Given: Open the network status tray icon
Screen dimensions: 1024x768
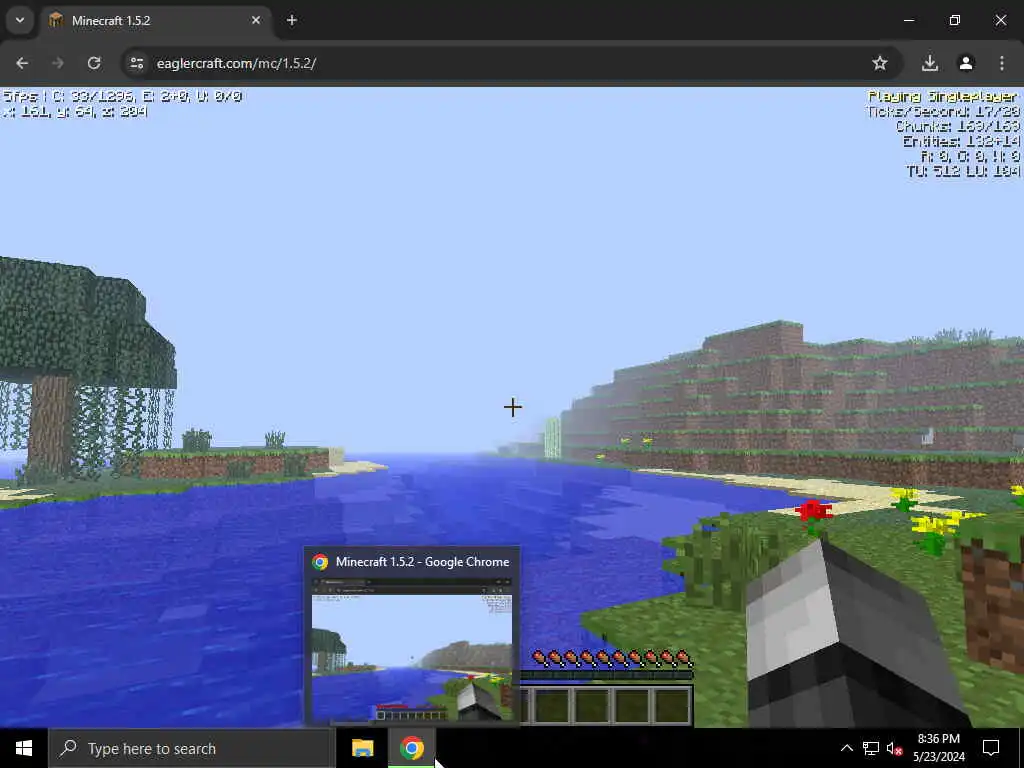Looking at the screenshot, I should coord(871,748).
